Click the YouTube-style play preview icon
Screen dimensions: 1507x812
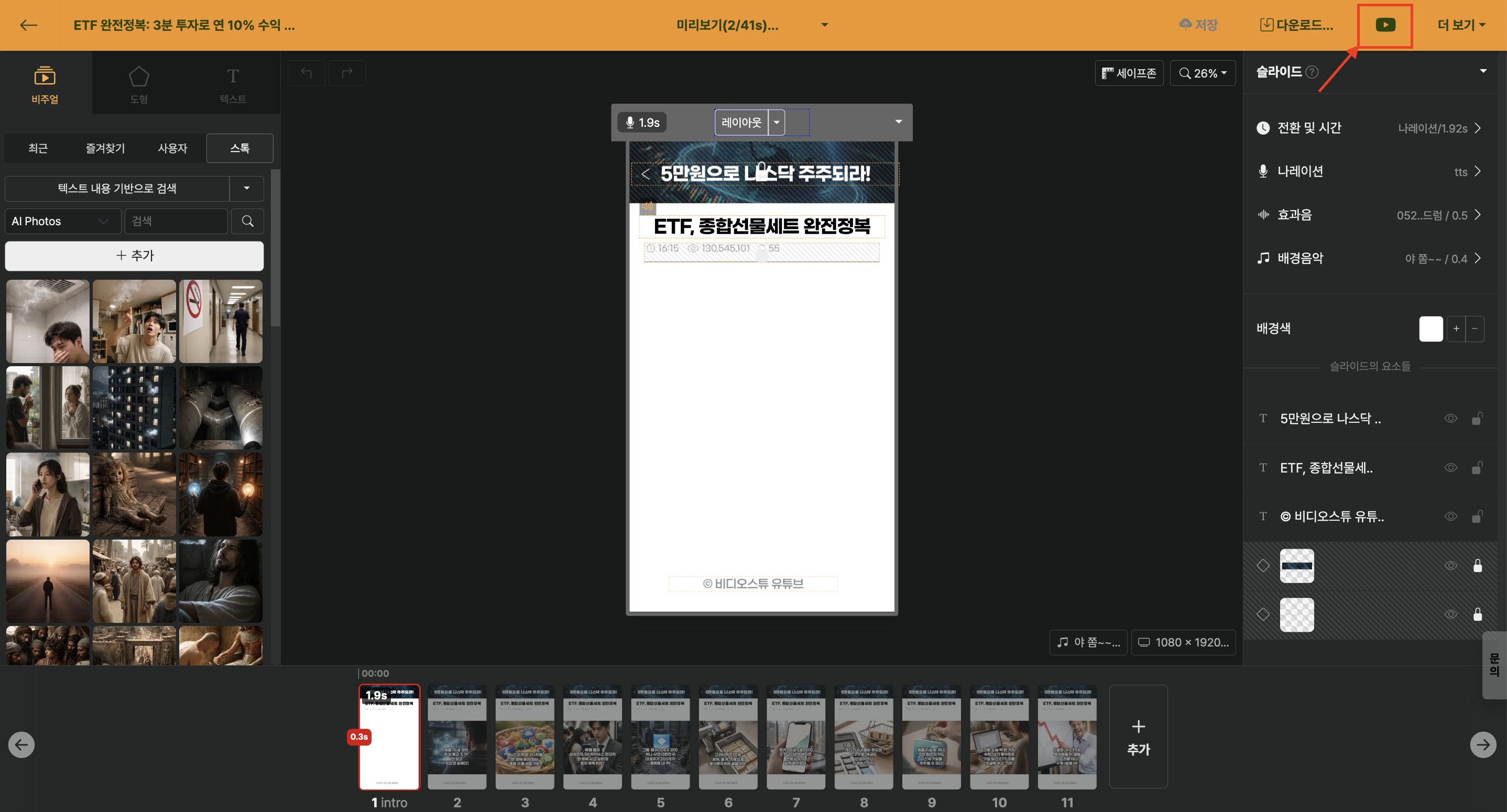(x=1385, y=25)
